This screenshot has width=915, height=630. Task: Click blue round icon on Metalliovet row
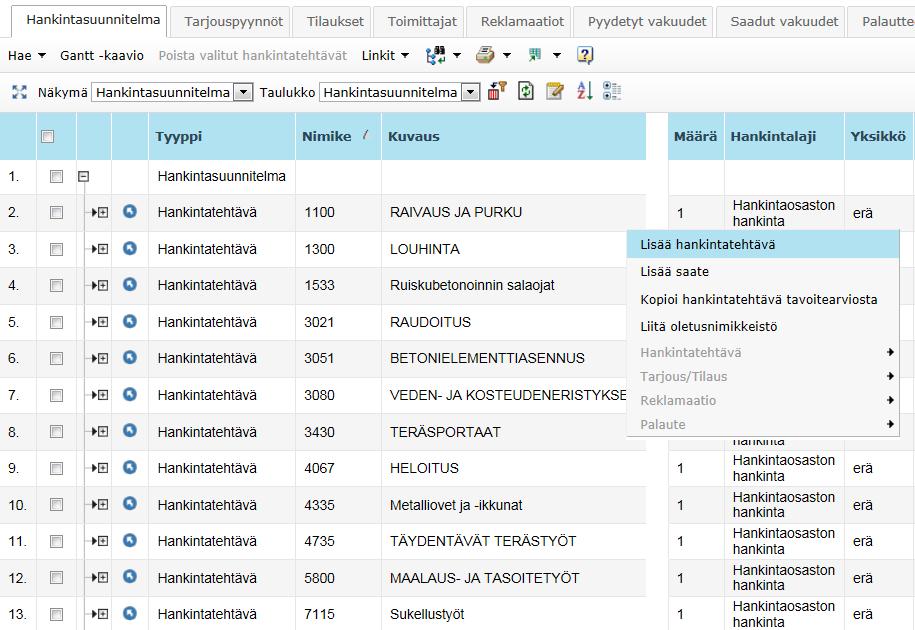click(130, 504)
